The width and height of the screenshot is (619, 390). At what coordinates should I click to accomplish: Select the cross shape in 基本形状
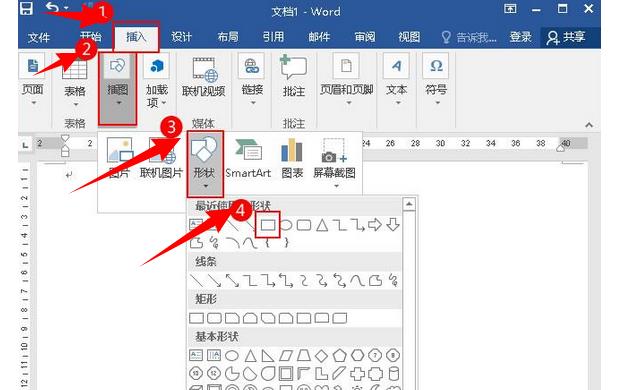357,373
